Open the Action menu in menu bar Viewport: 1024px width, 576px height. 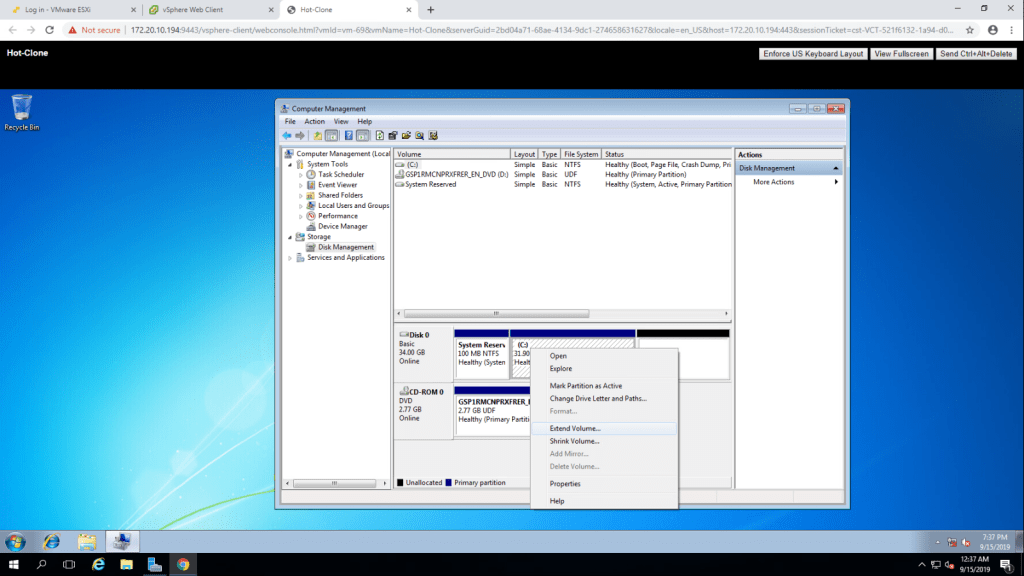pyautogui.click(x=314, y=121)
